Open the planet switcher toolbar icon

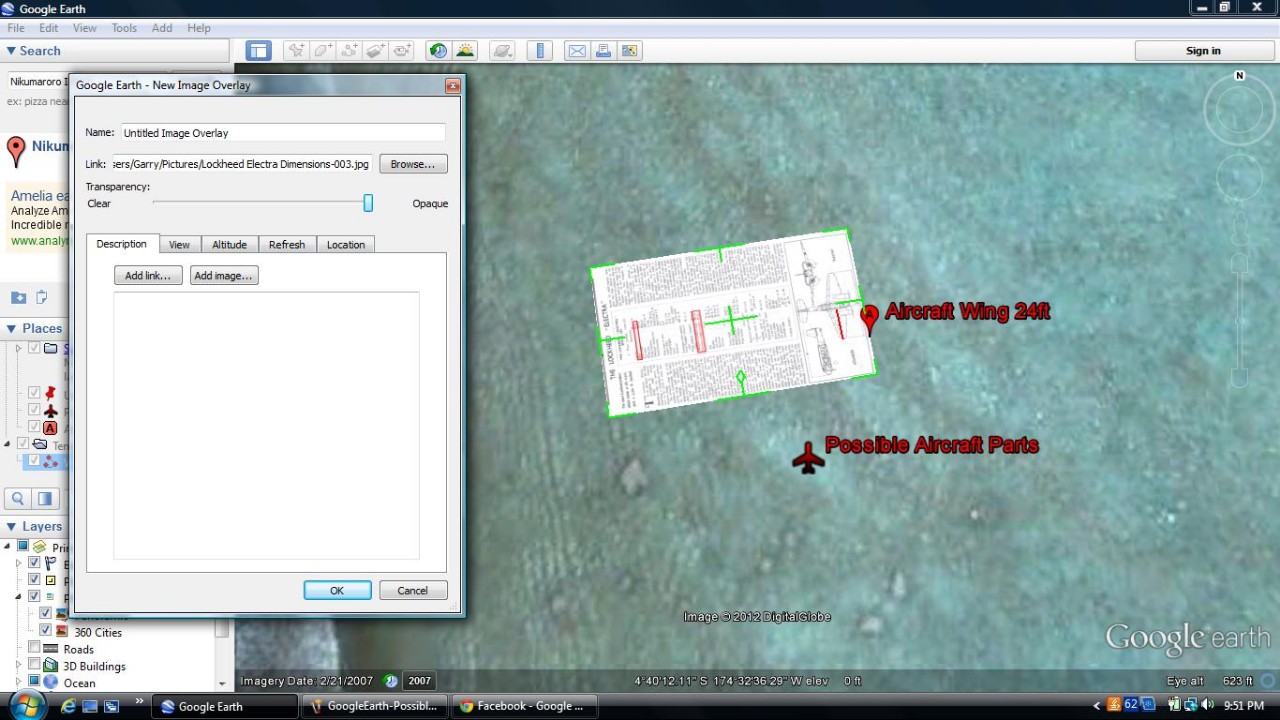click(503, 51)
